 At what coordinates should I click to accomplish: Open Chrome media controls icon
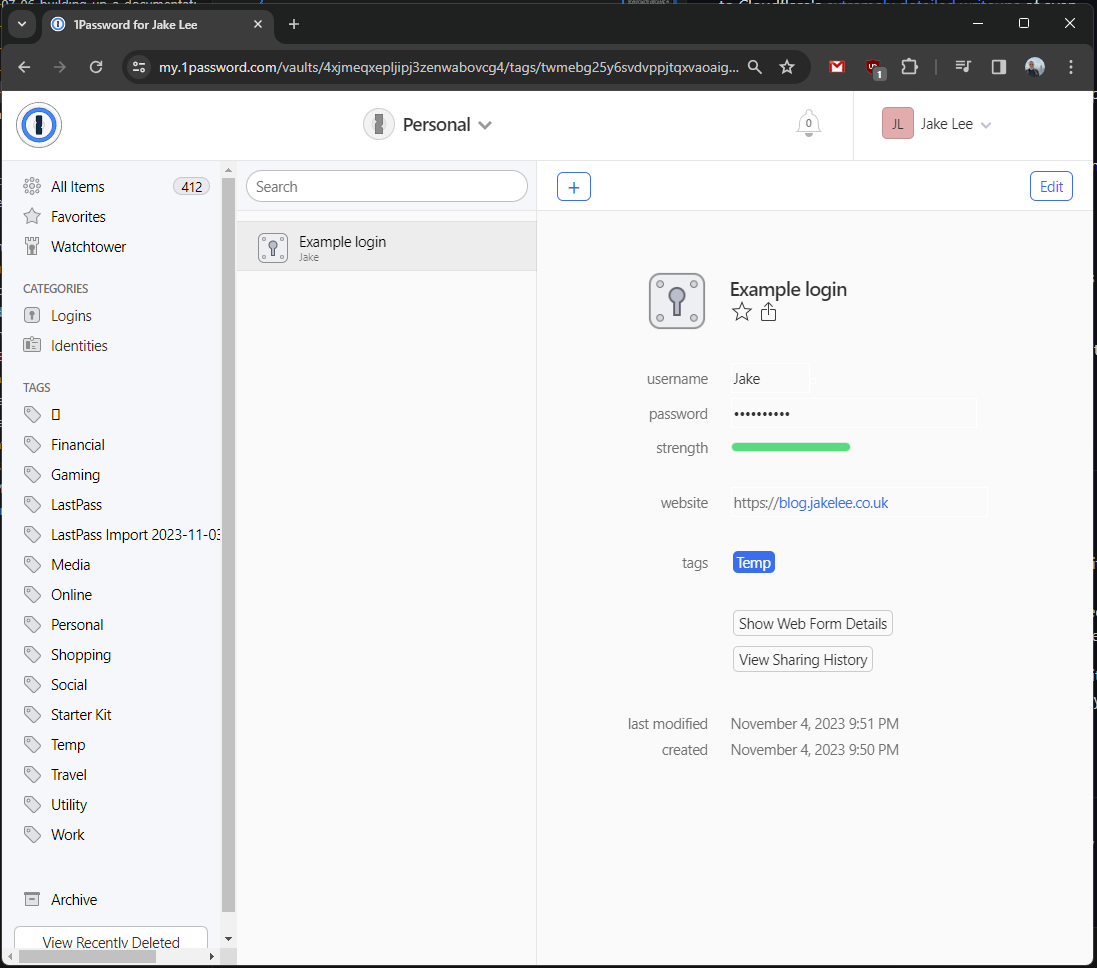point(963,66)
